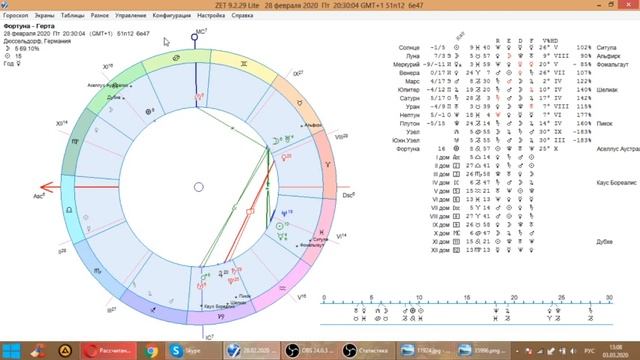The width and height of the screenshot is (640, 360).
Task: Click the Cancer sign glyph on the zodiac ring
Action: 176,58
